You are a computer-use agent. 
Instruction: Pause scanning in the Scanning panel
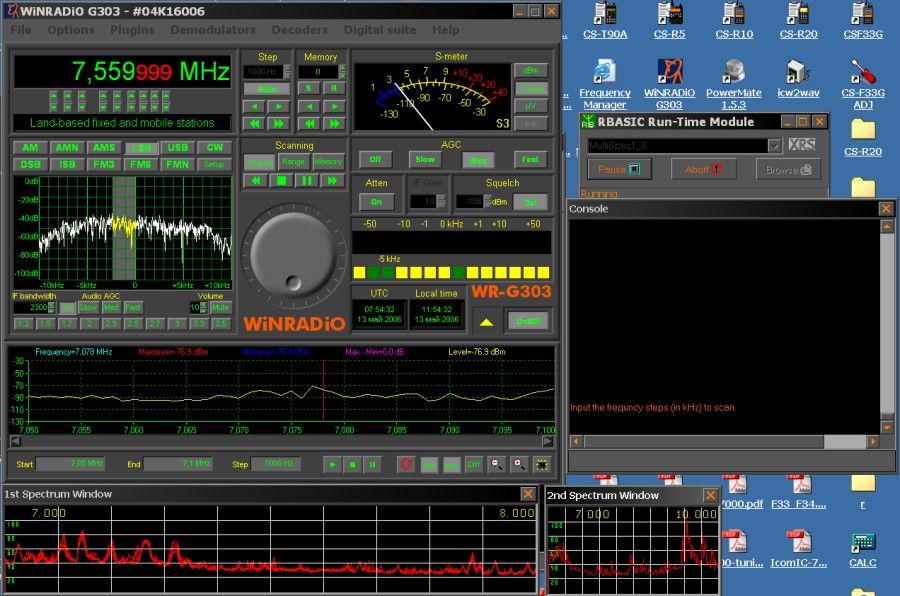coord(307,181)
